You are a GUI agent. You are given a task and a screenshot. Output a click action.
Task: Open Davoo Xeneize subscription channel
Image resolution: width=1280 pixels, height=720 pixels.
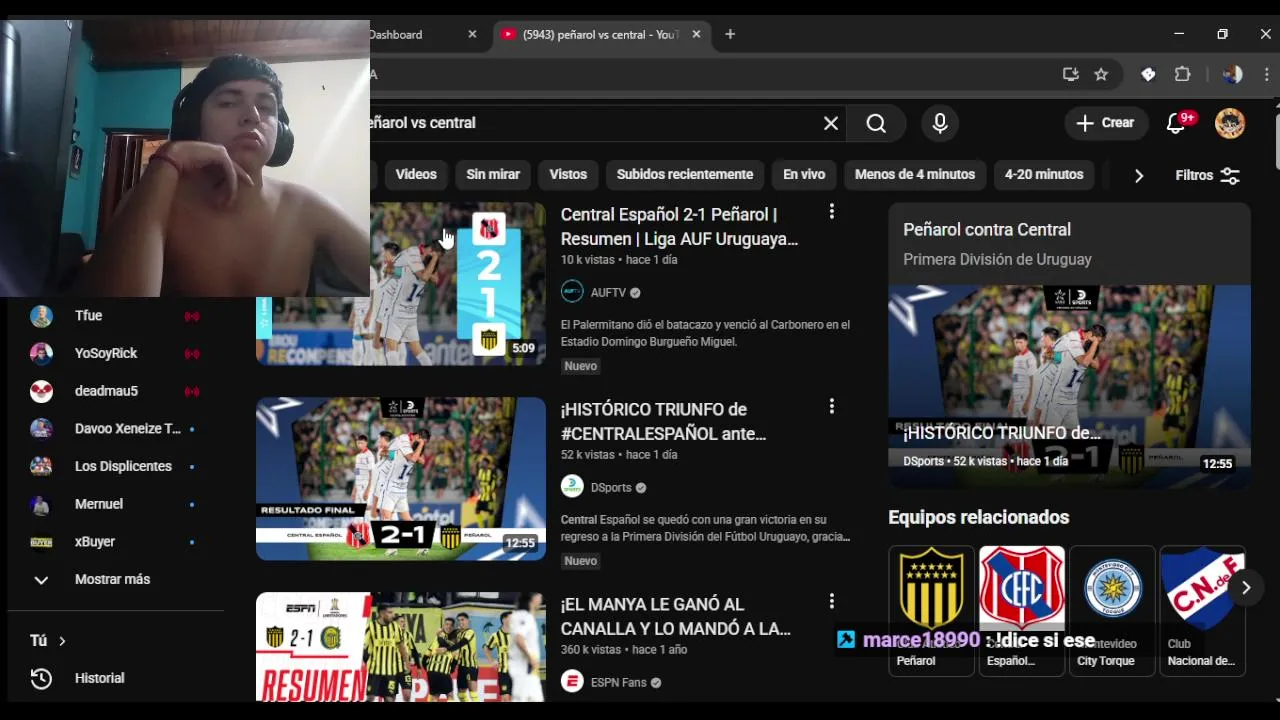click(x=115, y=429)
